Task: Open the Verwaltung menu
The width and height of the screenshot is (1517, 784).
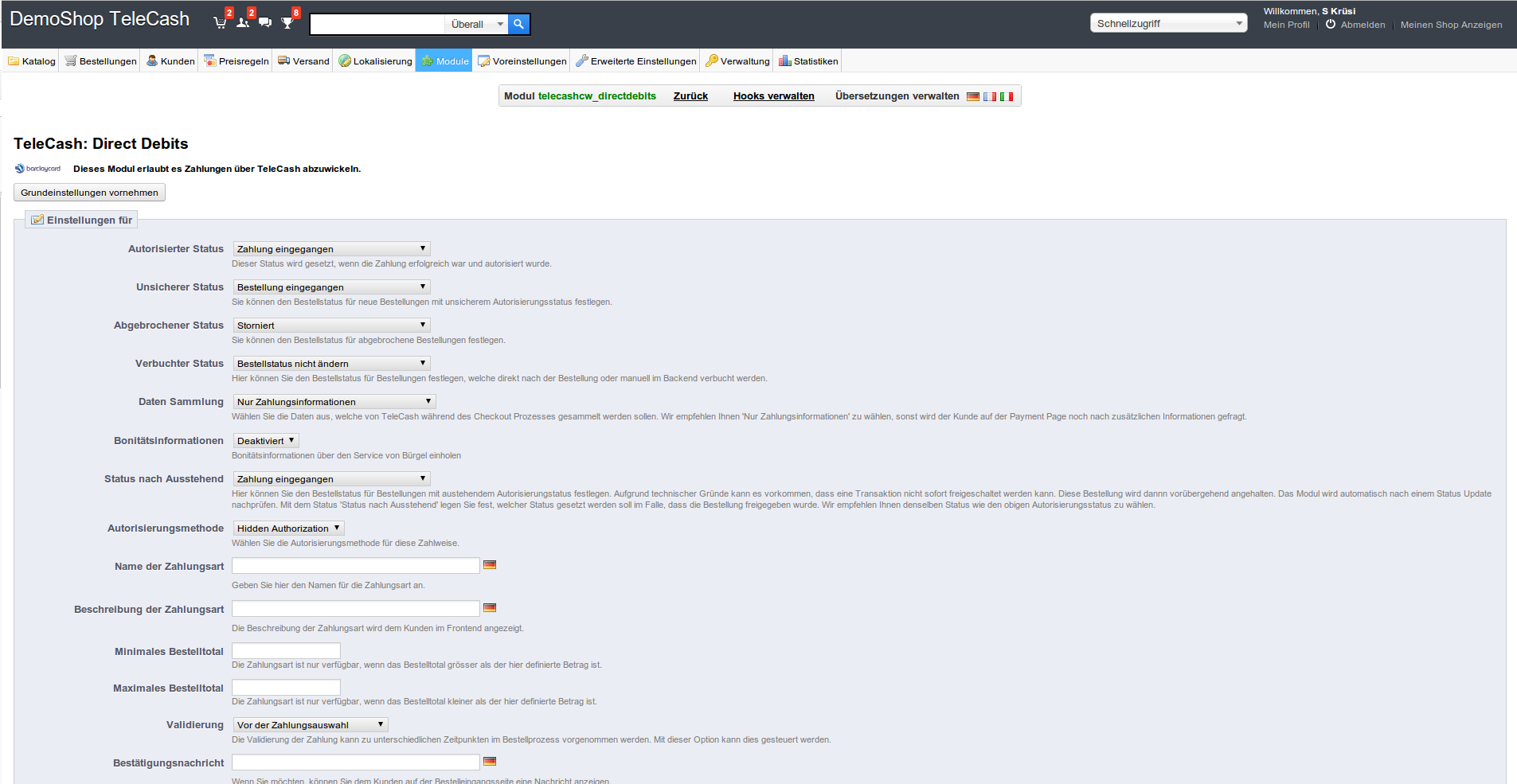Action: (x=737, y=61)
